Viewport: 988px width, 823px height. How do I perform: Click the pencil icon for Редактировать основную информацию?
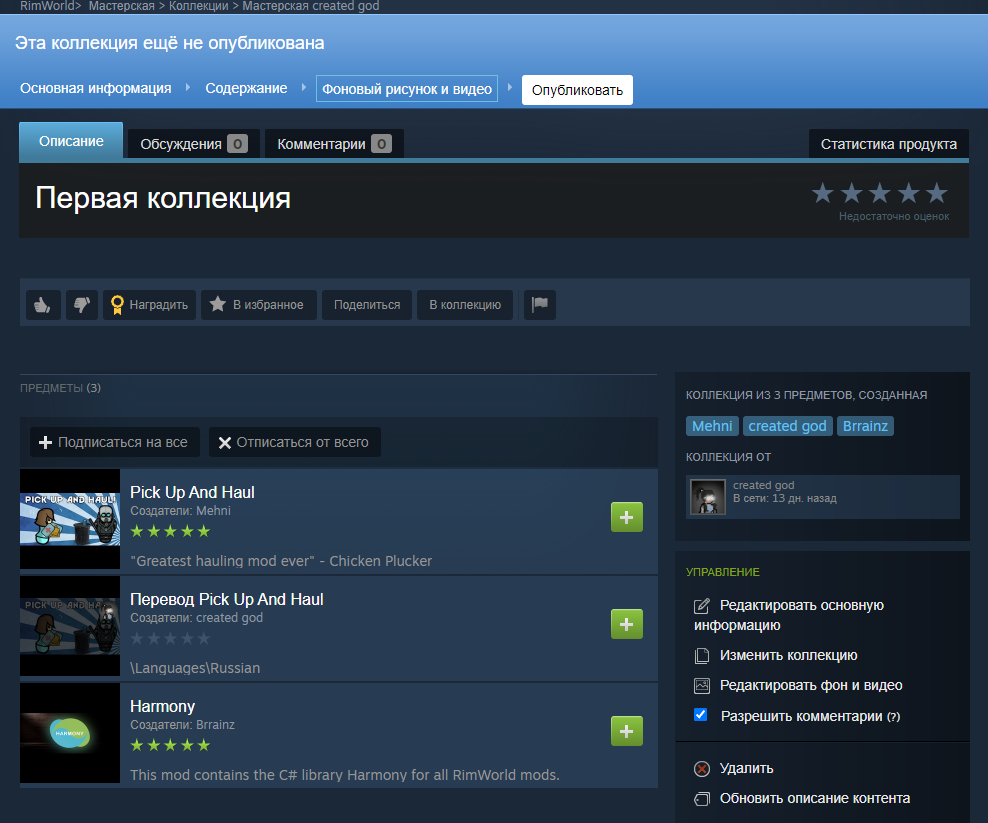click(x=701, y=606)
